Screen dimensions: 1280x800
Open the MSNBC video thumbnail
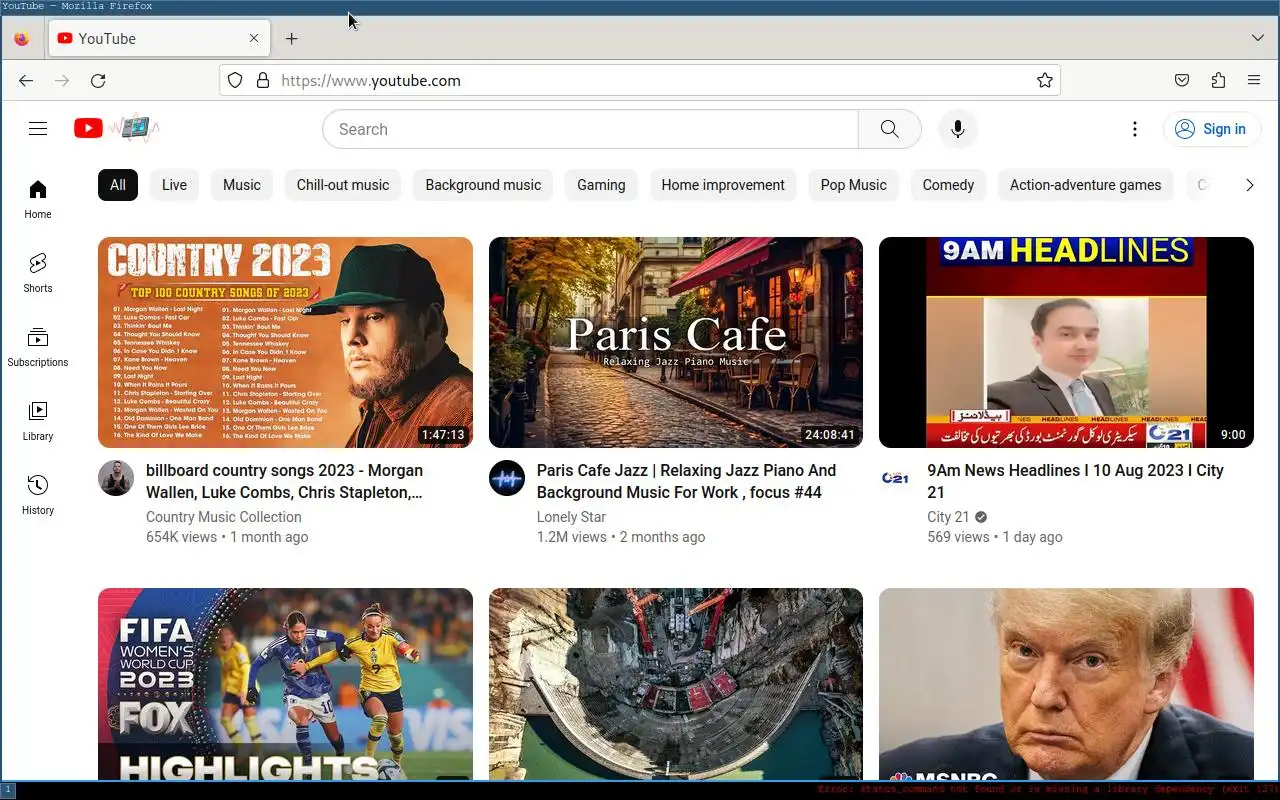point(1066,684)
